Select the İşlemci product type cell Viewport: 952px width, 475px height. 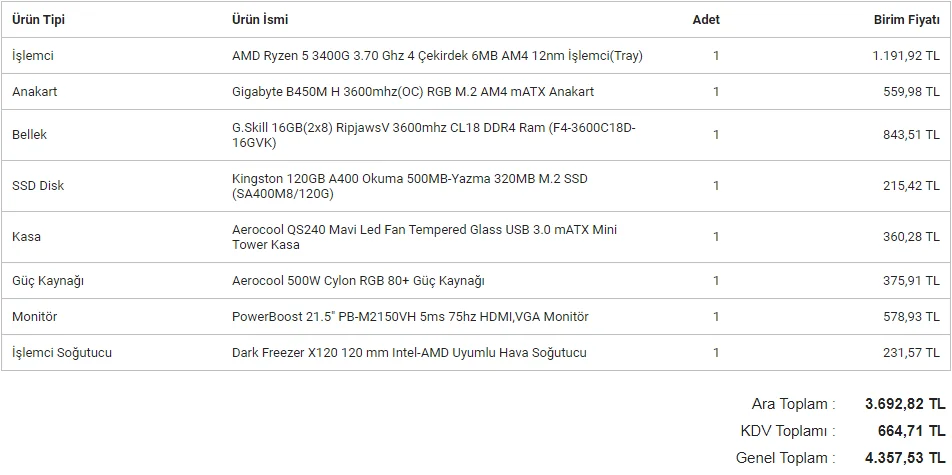pos(34,56)
